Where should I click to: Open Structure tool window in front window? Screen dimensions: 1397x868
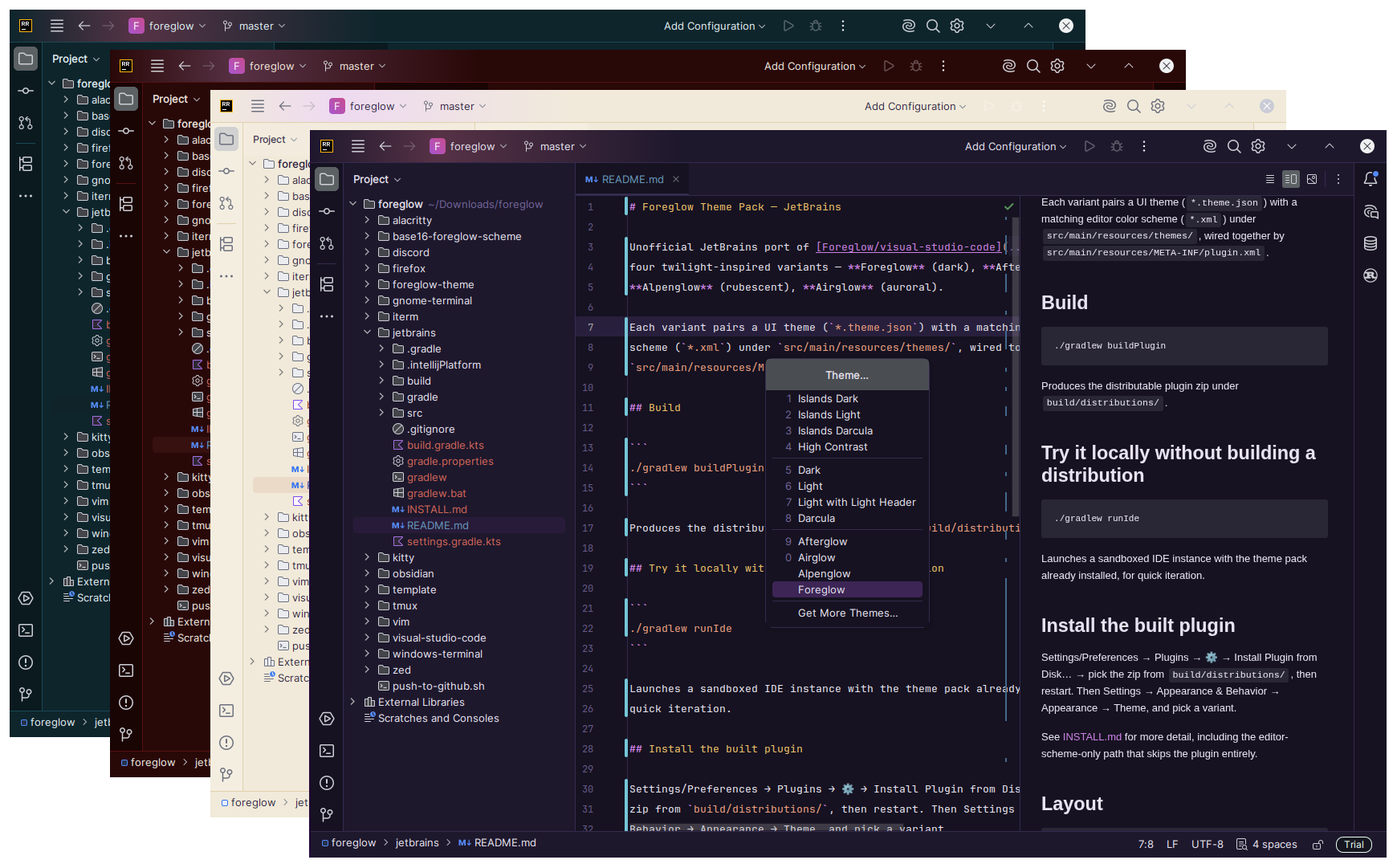click(x=327, y=283)
